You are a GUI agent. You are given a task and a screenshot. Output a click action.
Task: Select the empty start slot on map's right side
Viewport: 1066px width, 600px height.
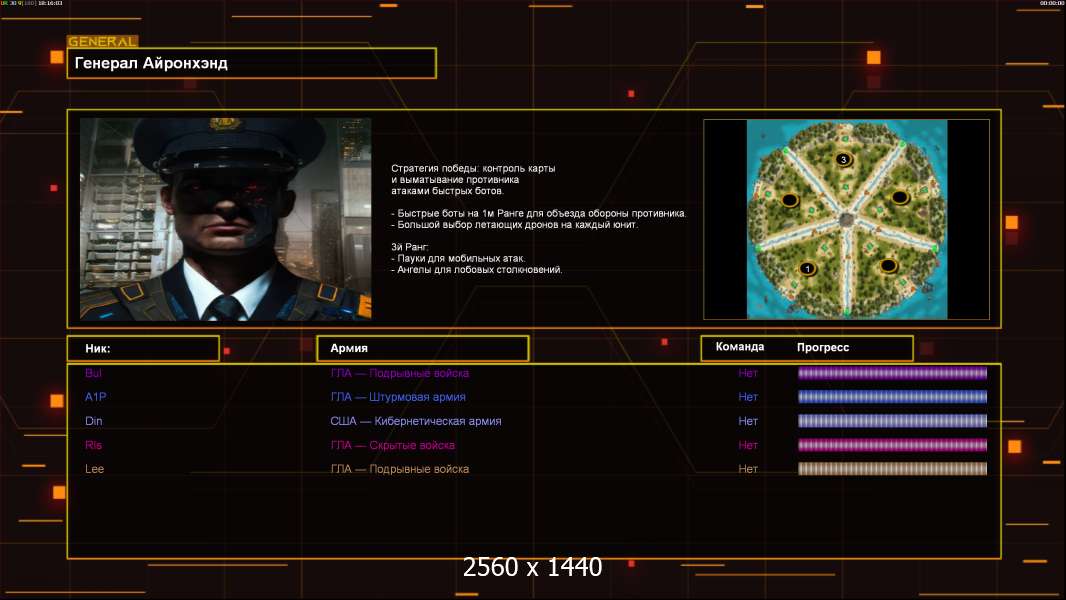(x=900, y=197)
